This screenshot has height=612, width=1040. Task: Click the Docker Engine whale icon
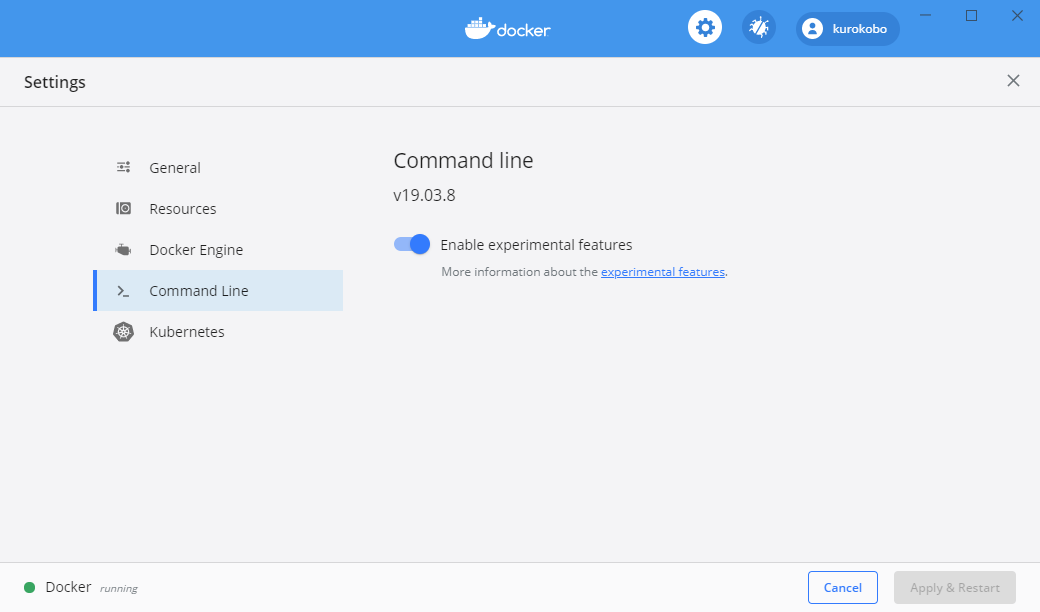tap(123, 250)
